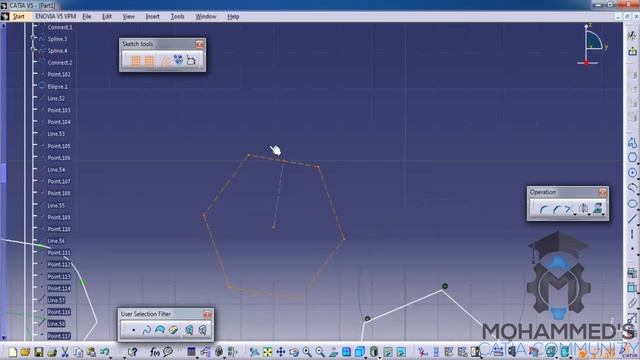Select Line.52 in the specification tree

pos(56,99)
